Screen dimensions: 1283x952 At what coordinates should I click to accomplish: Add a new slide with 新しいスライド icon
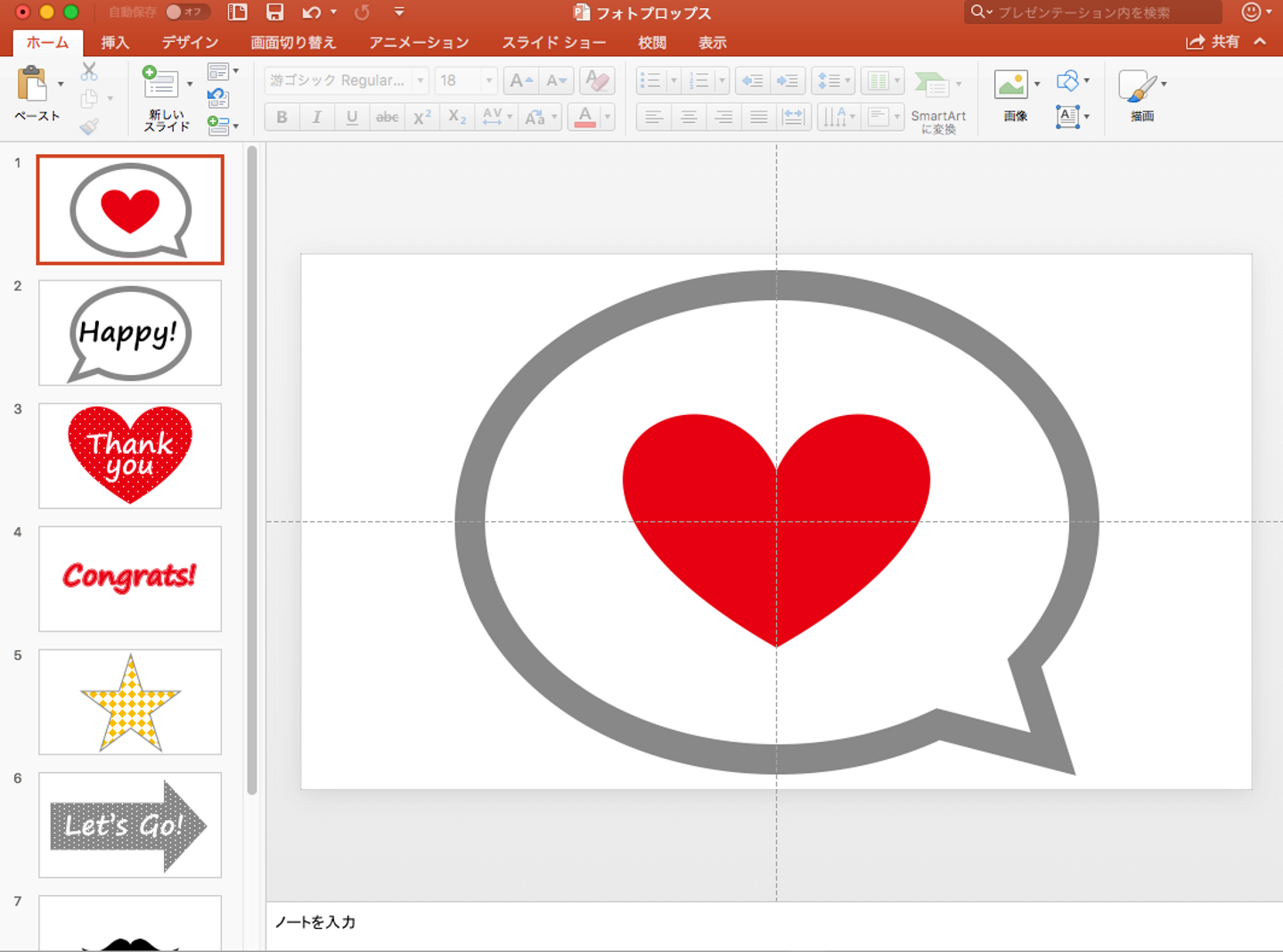pyautogui.click(x=161, y=83)
